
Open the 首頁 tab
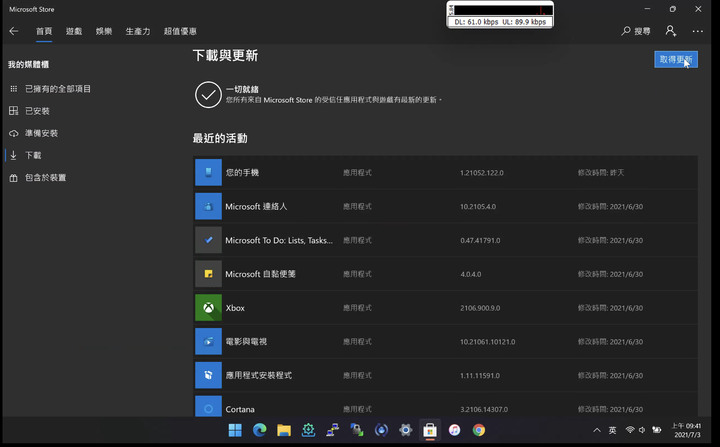pos(44,31)
